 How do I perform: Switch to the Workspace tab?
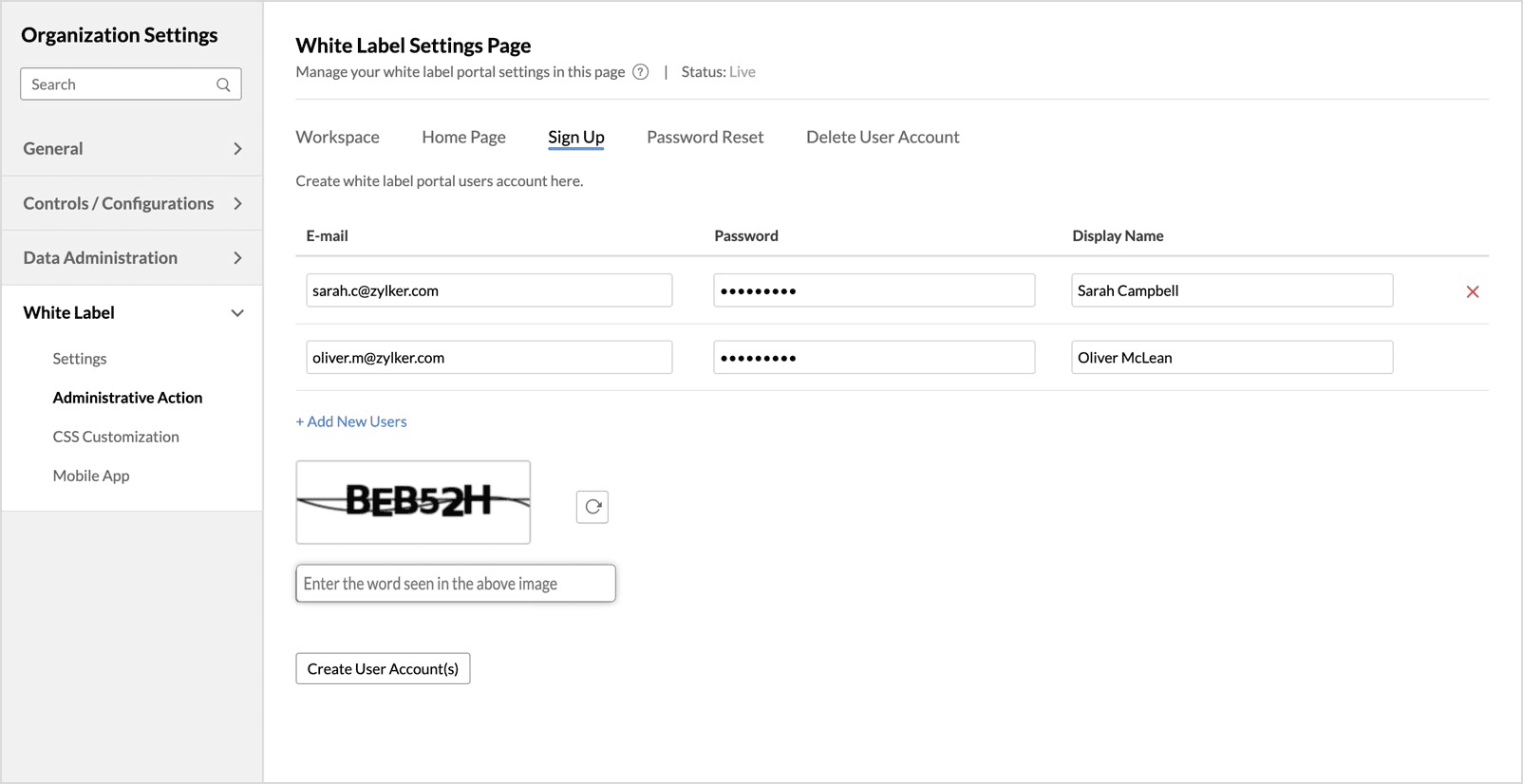(x=337, y=138)
